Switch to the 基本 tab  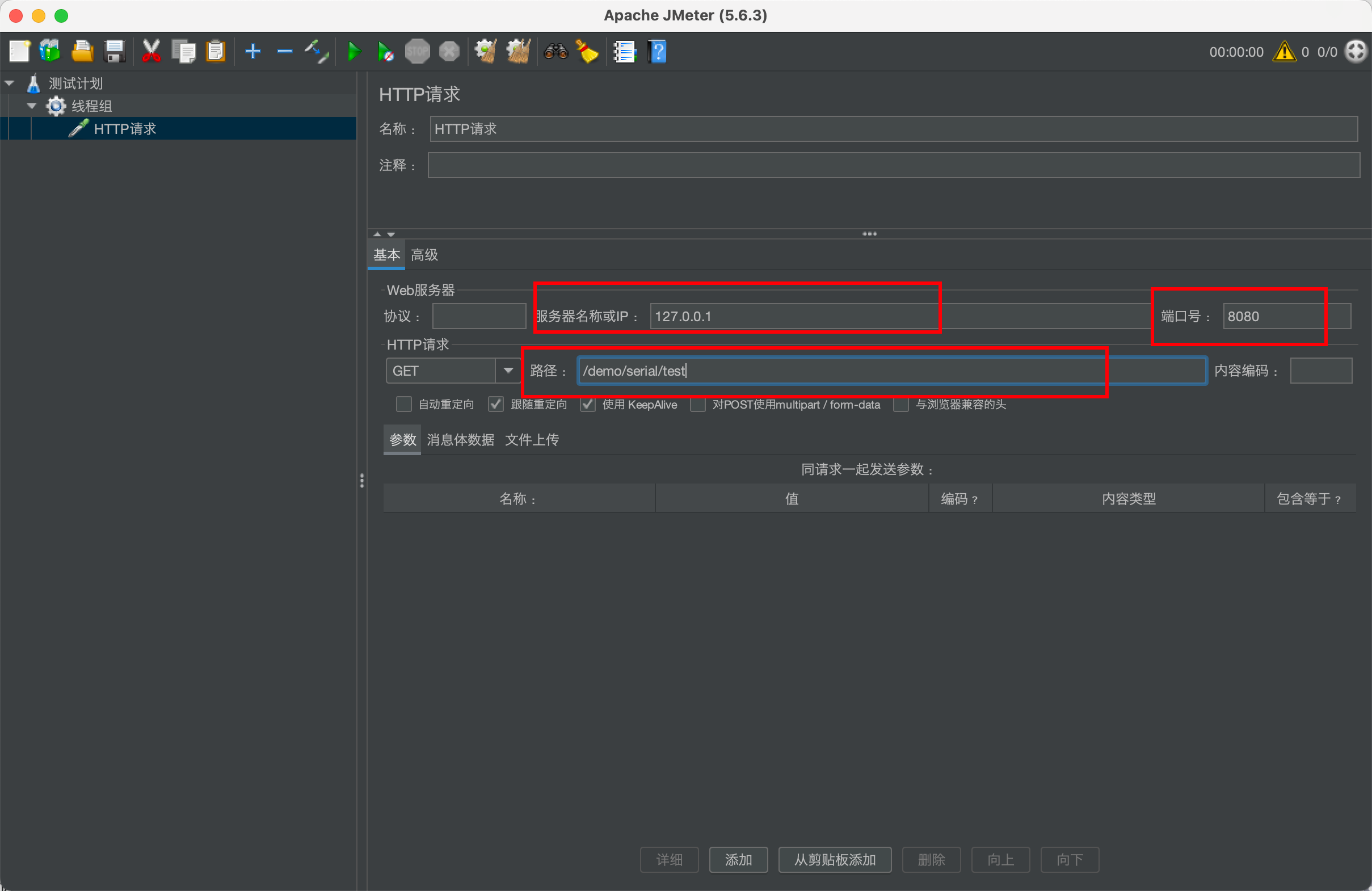(386, 255)
